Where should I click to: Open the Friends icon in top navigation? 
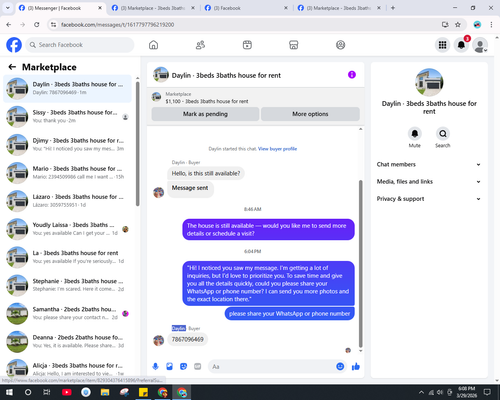pyautogui.click(x=200, y=45)
